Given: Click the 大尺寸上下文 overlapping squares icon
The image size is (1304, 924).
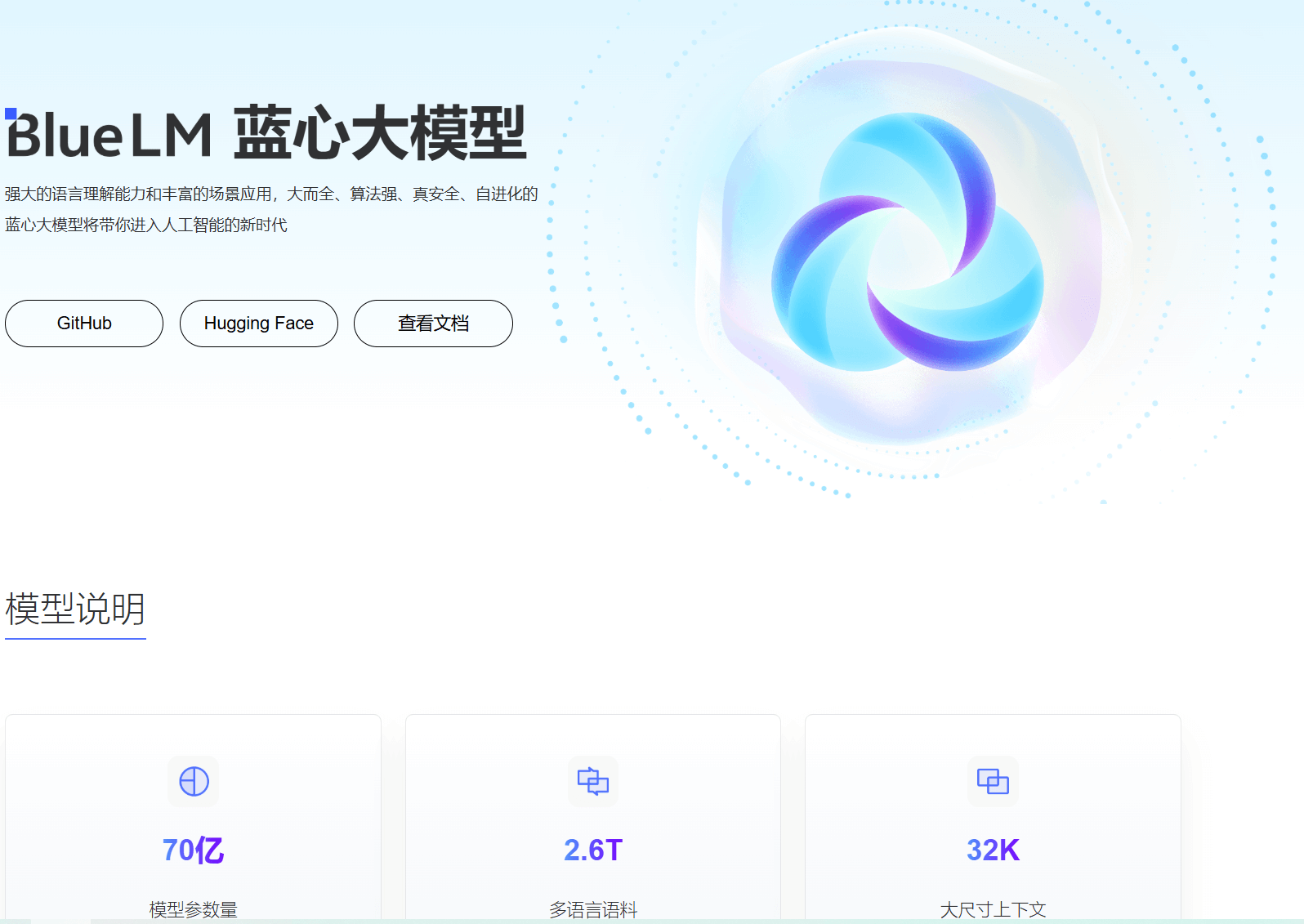Looking at the screenshot, I should click(993, 781).
